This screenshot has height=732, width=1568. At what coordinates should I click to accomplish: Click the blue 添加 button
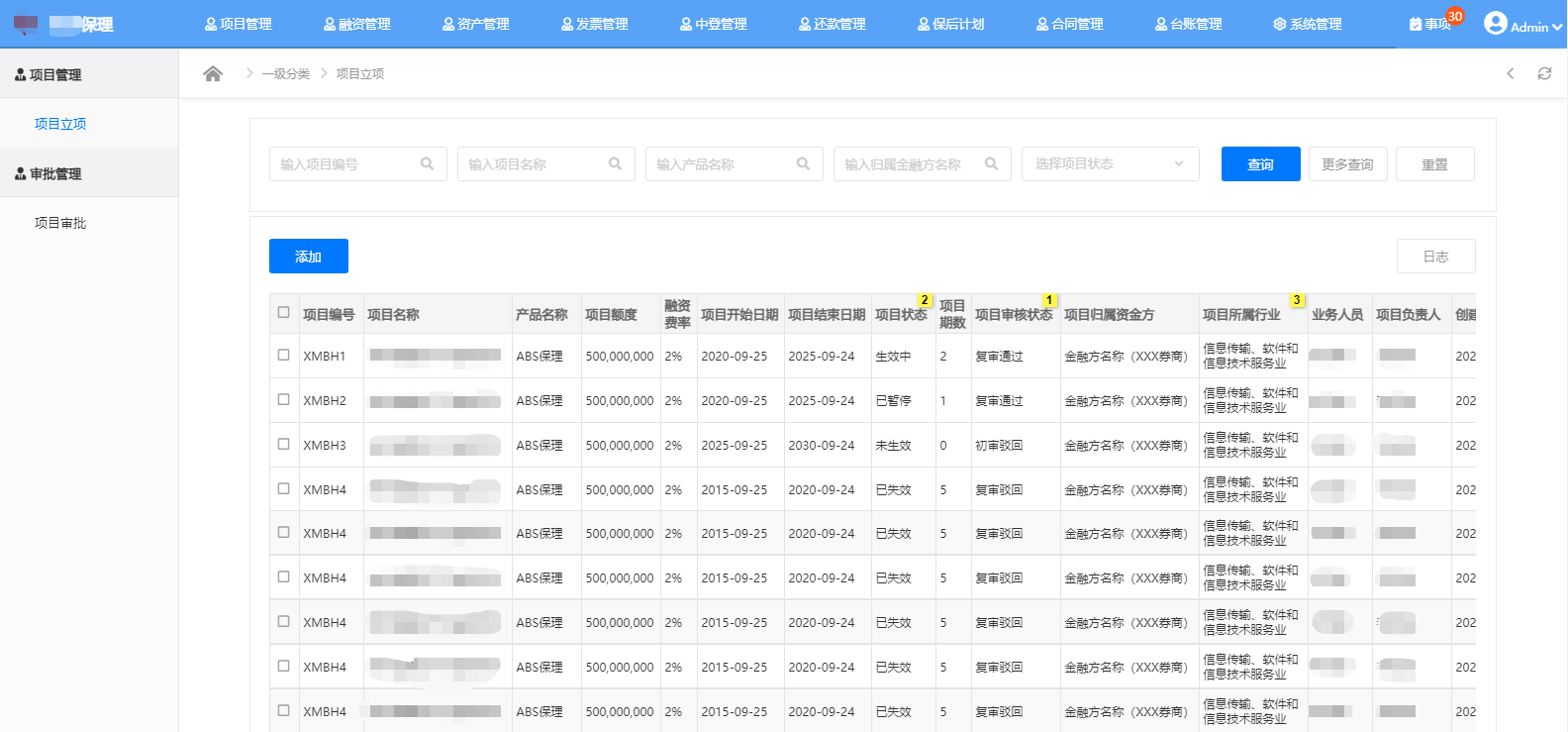click(x=309, y=257)
